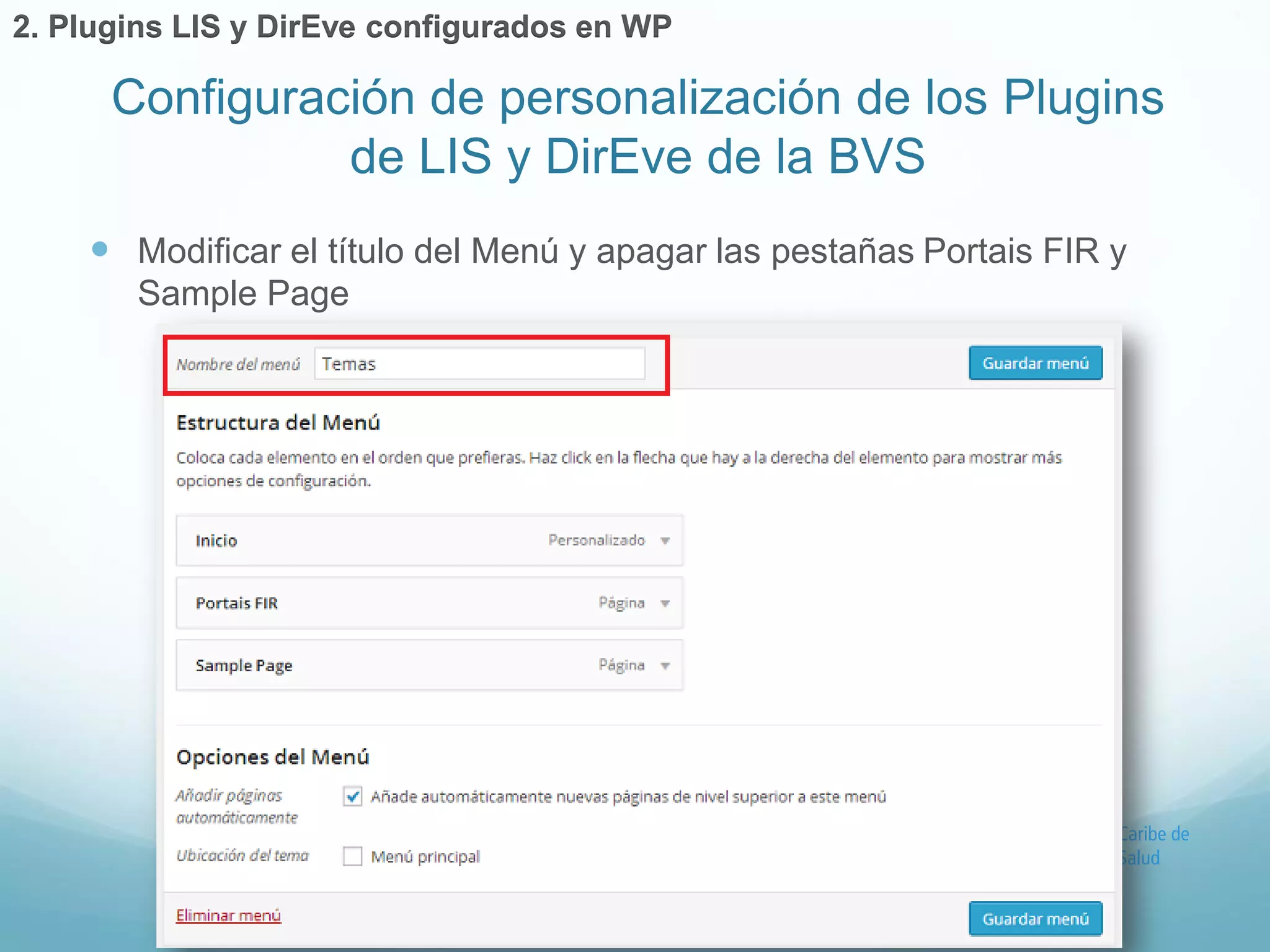Click the Nombre del menú input field
Screen dimensions: 1270x952
[479, 363]
